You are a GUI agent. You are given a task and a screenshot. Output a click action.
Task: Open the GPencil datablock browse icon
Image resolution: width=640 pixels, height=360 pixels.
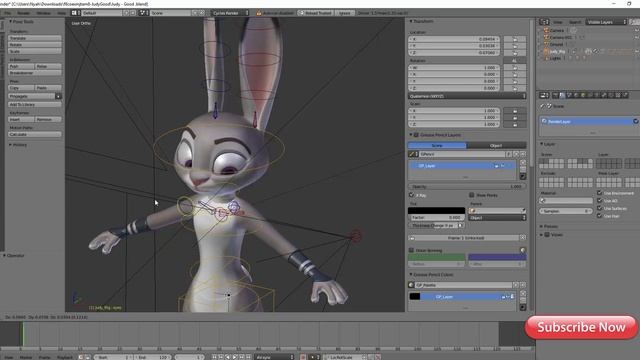point(413,154)
